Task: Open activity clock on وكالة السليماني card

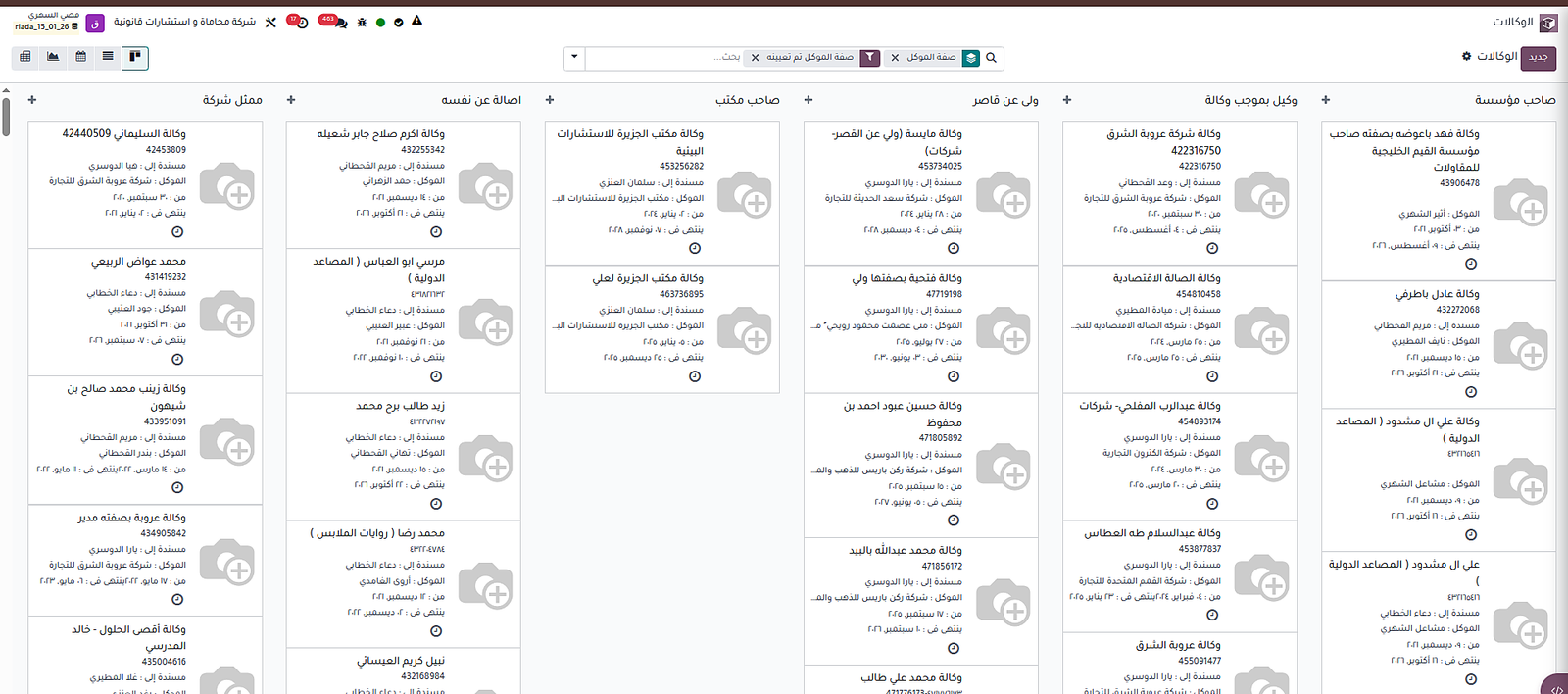Action: (x=177, y=232)
